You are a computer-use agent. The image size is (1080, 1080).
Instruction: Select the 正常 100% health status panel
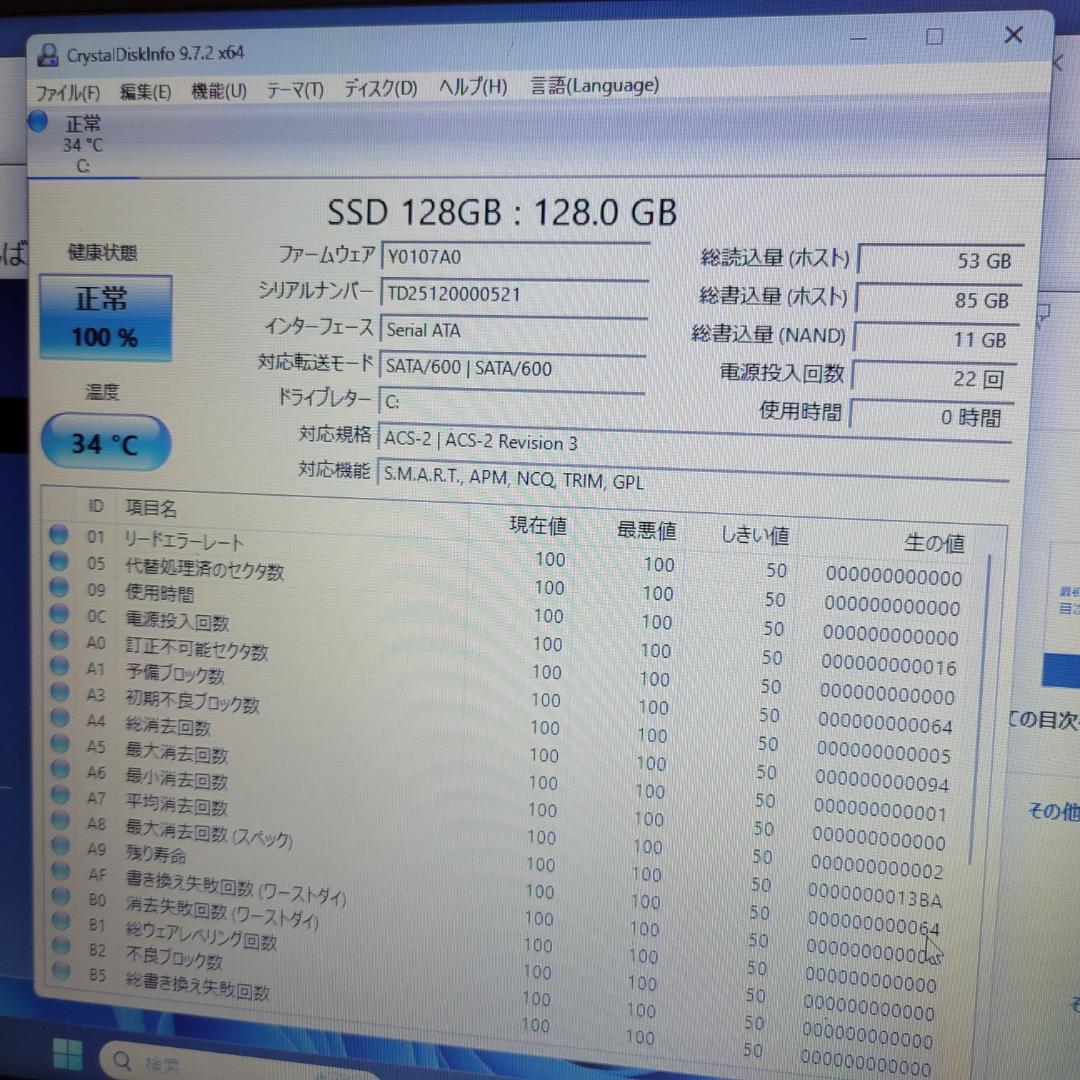(104, 317)
